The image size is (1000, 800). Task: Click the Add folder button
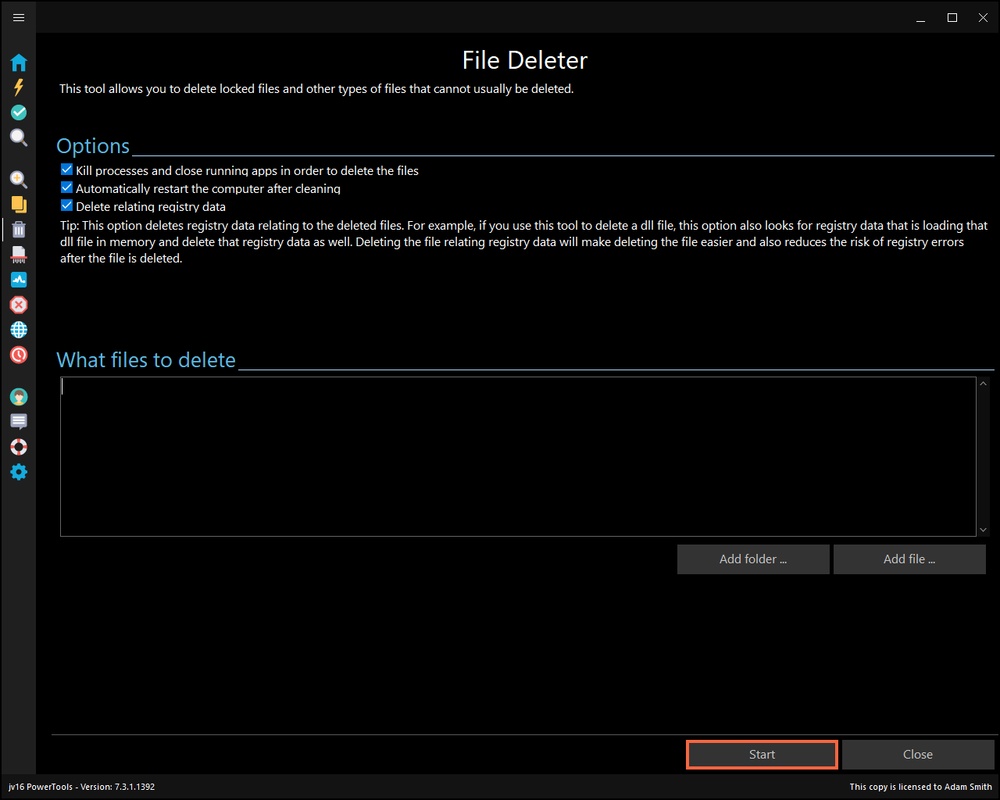[753, 559]
